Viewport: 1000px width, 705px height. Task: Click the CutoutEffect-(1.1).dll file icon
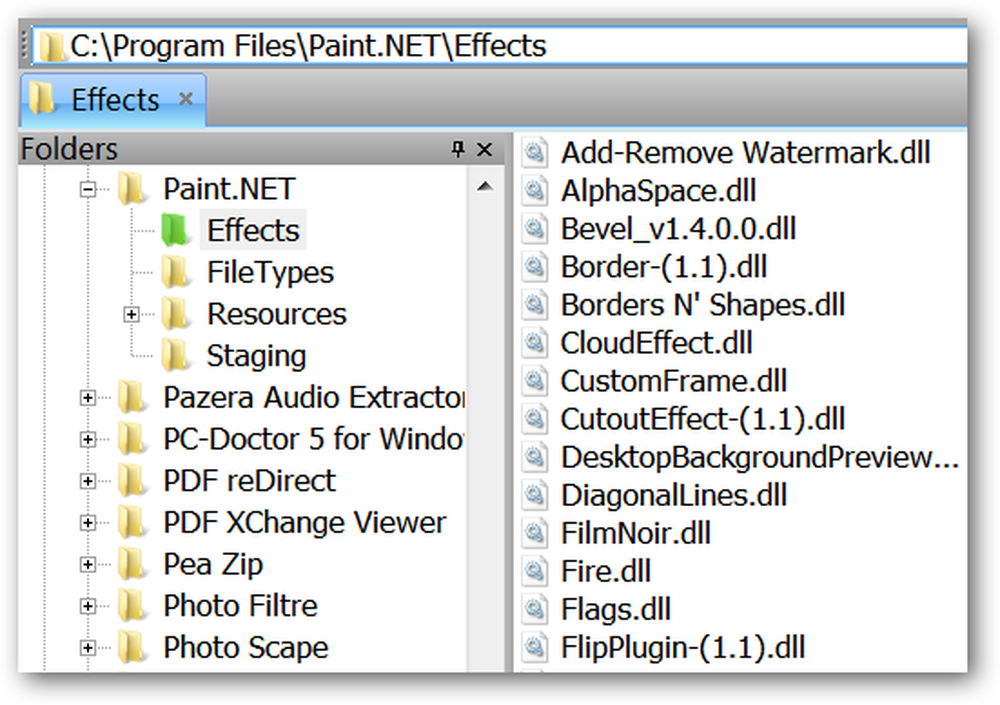[x=534, y=419]
